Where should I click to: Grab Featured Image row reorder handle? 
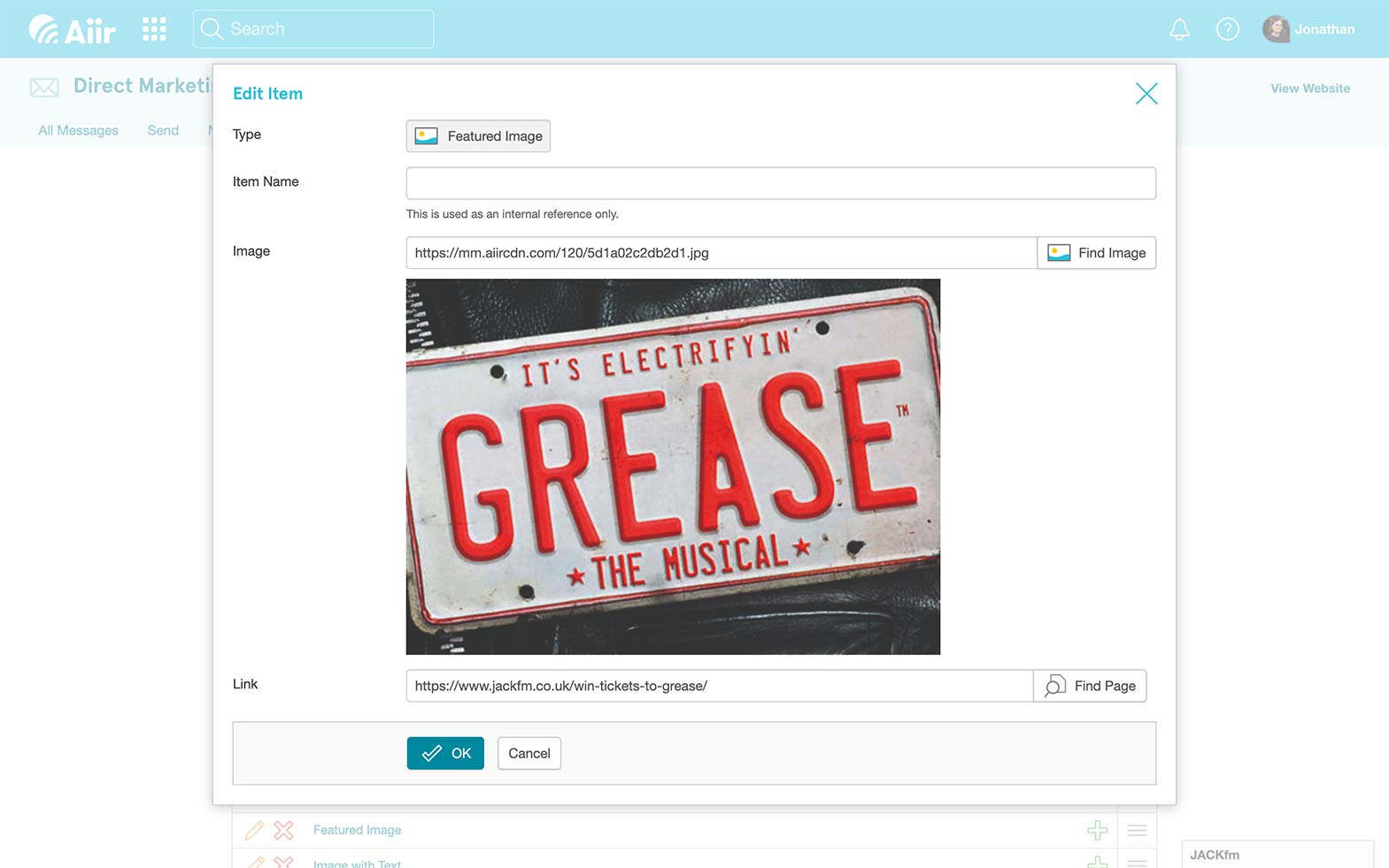tap(1138, 830)
